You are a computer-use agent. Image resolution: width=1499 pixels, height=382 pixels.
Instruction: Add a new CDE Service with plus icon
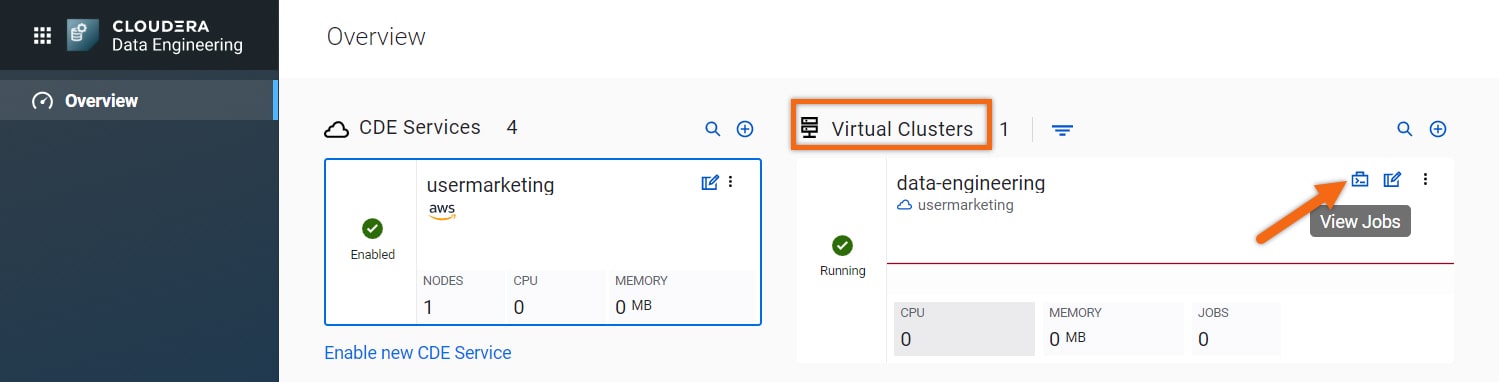point(745,129)
